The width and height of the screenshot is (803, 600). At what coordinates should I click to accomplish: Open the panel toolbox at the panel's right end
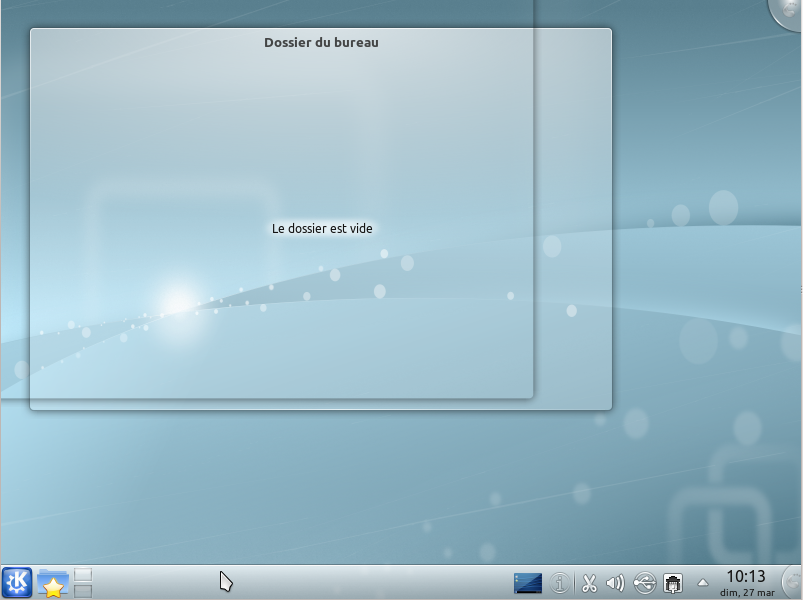pos(793,583)
